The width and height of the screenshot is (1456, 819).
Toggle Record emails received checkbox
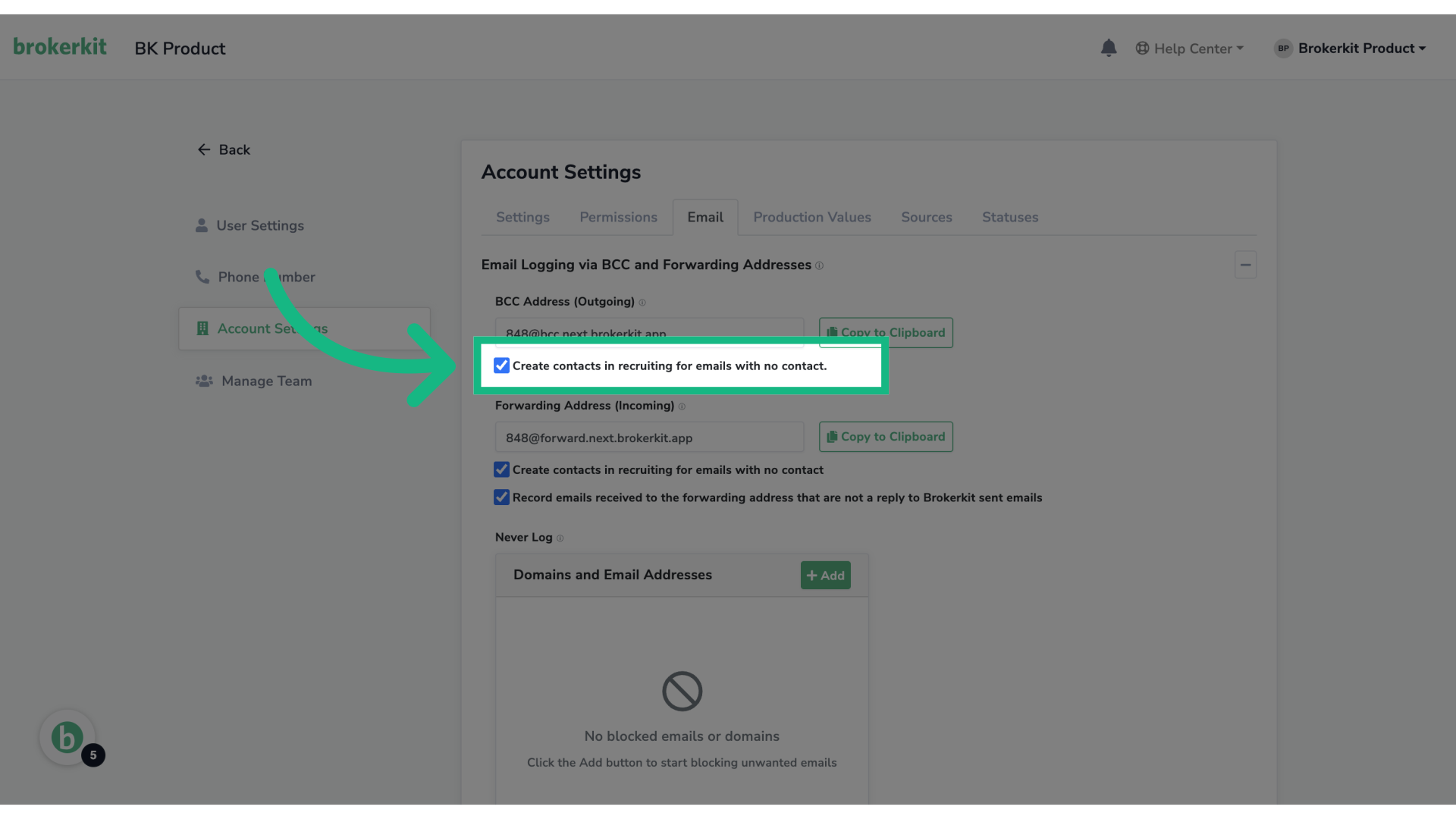pos(501,498)
